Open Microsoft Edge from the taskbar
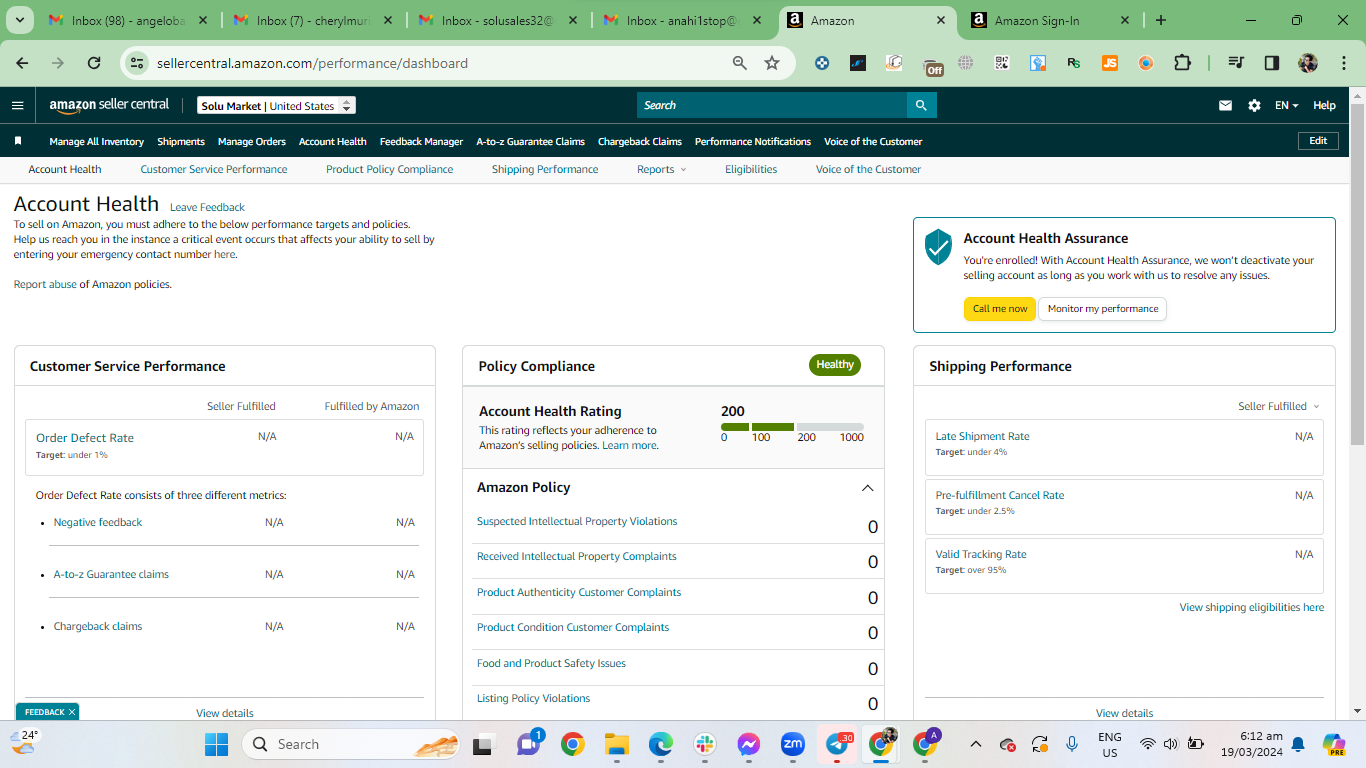This screenshot has height=768, width=1366. (660, 744)
